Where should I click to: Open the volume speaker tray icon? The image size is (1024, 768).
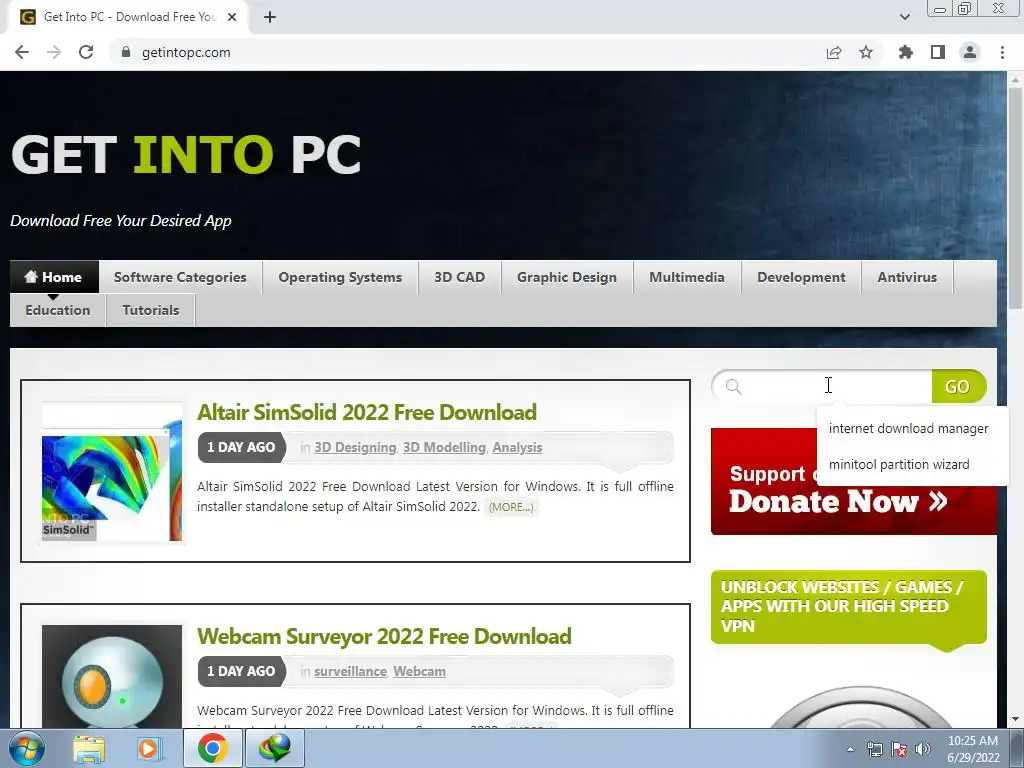(923, 749)
